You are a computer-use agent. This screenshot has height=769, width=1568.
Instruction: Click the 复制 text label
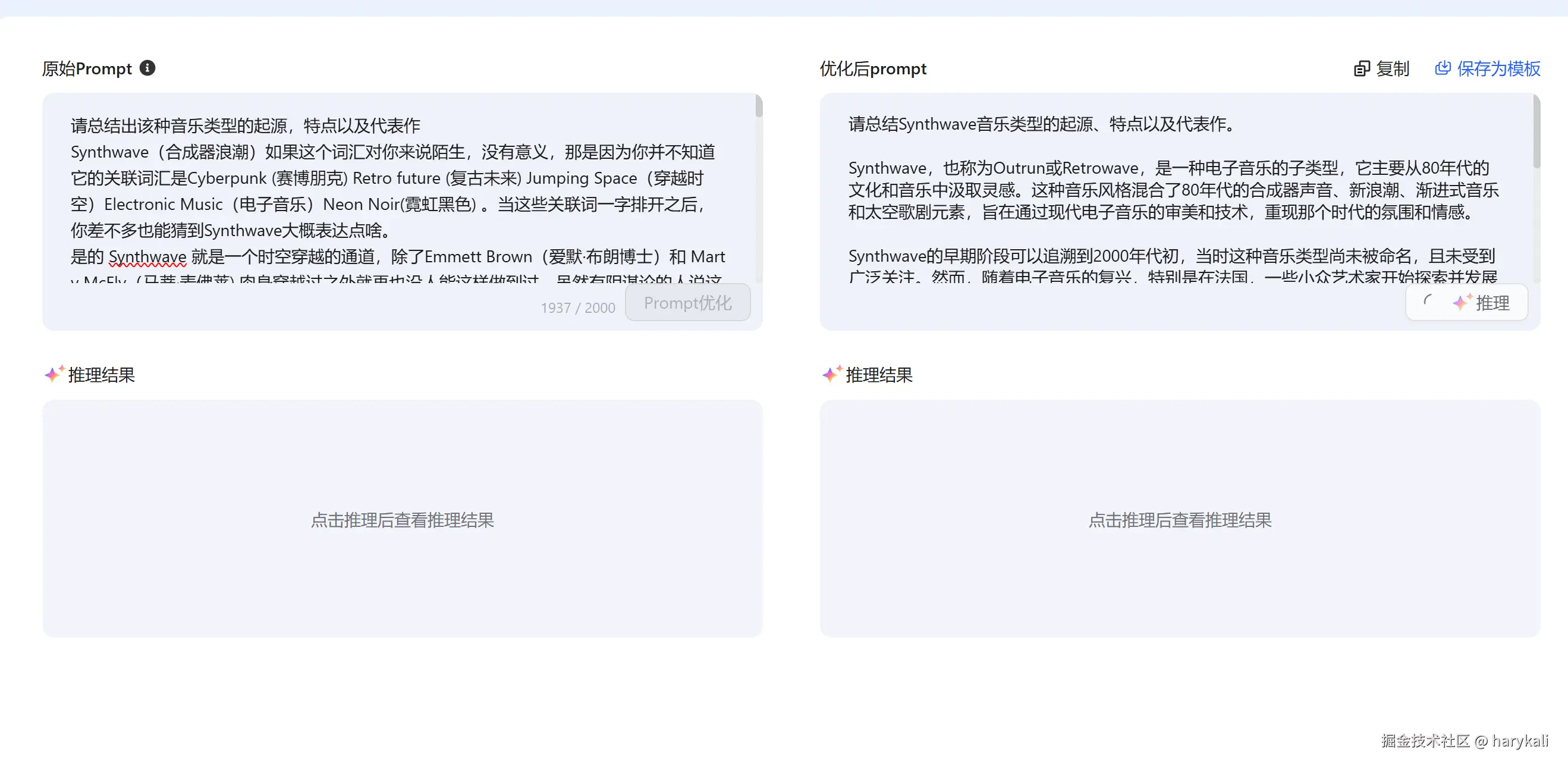coord(1392,69)
